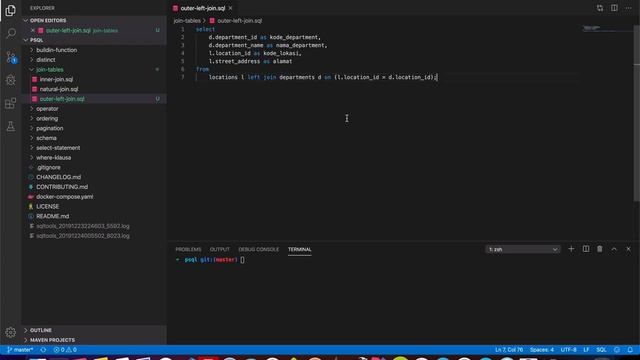Click the feedback smiley icon
This screenshot has width=640, height=360.
click(617, 350)
